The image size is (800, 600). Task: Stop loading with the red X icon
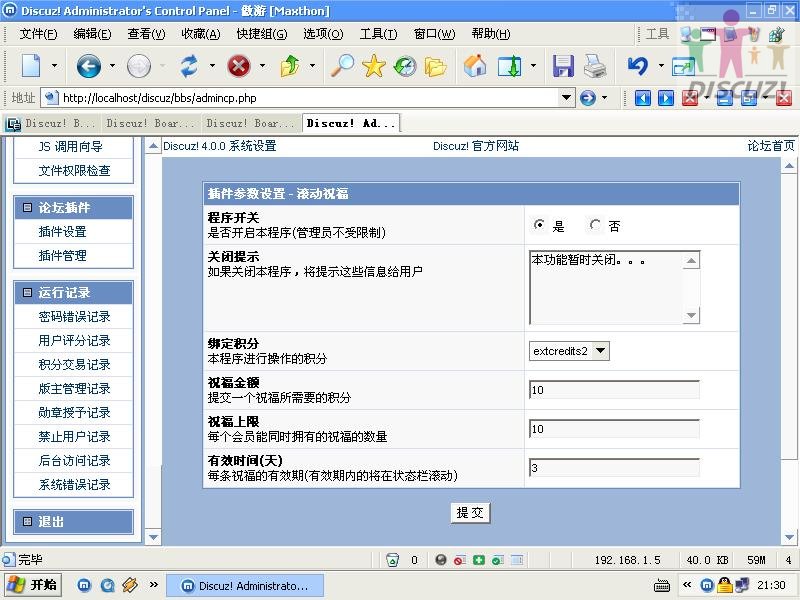(x=239, y=66)
